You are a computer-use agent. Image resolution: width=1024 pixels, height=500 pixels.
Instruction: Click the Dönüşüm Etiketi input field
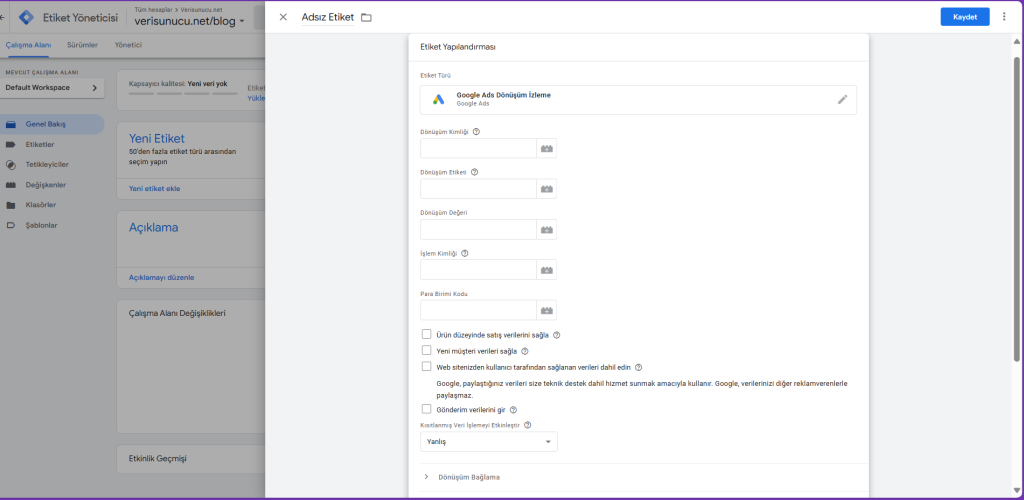click(x=479, y=189)
